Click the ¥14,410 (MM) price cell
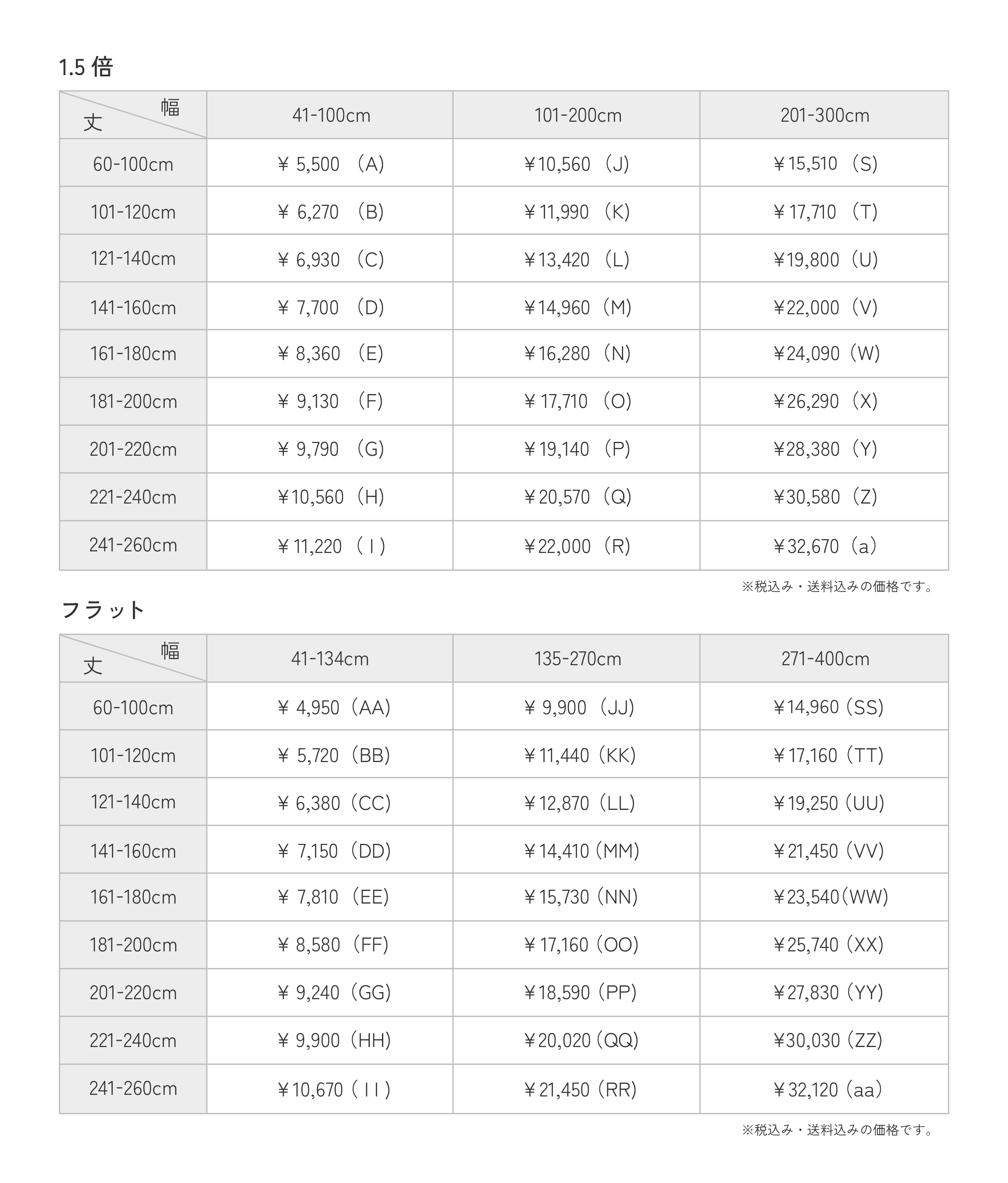Viewport: 1008px width, 1183px height. coord(581,851)
